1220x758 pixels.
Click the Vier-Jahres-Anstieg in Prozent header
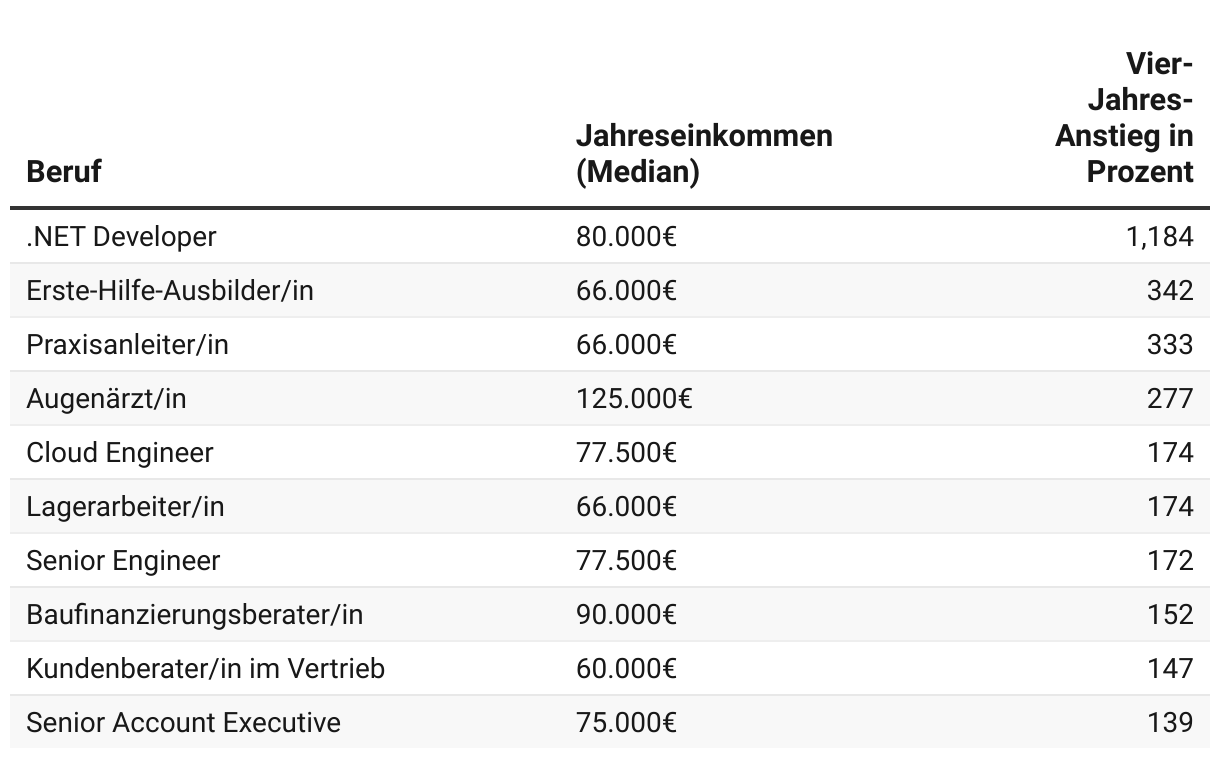1125,118
